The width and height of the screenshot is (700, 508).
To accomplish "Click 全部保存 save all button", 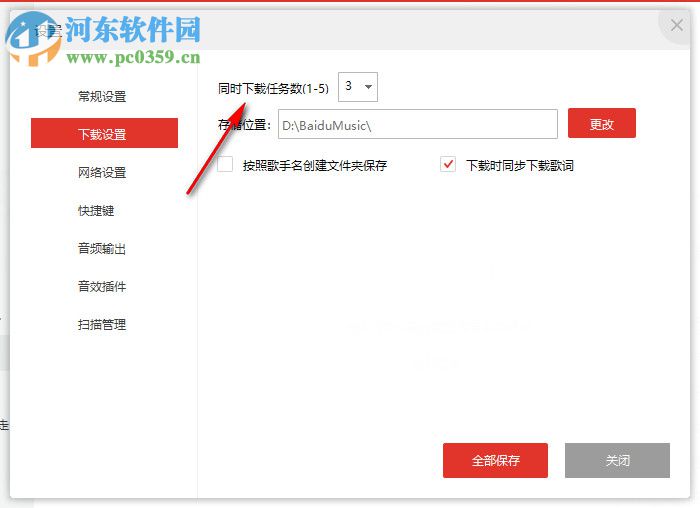I will 496,460.
